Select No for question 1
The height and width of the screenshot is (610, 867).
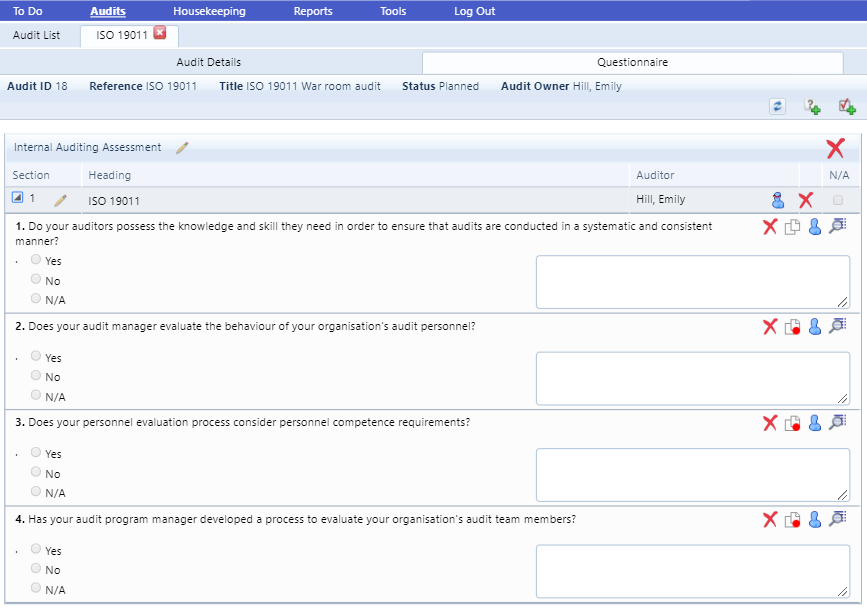click(x=36, y=279)
